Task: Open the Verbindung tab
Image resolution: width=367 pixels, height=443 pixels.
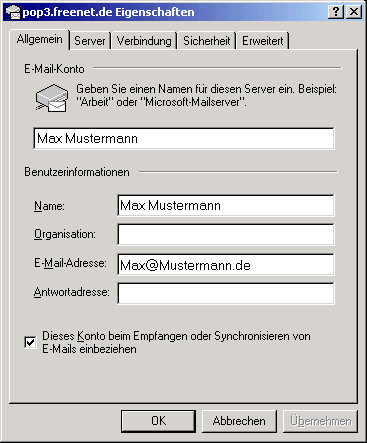Action: click(144, 41)
